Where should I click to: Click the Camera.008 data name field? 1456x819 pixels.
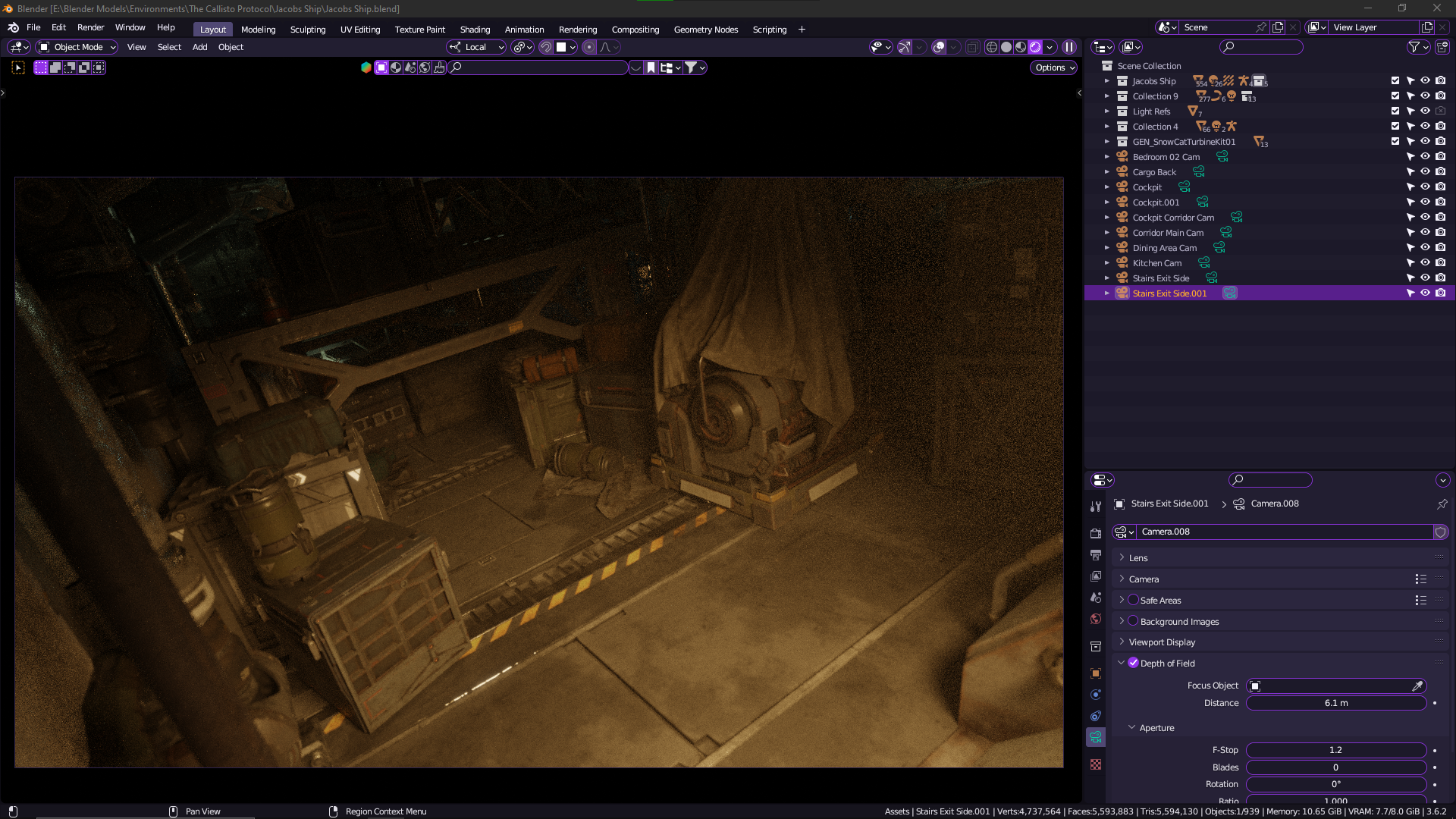tap(1283, 532)
